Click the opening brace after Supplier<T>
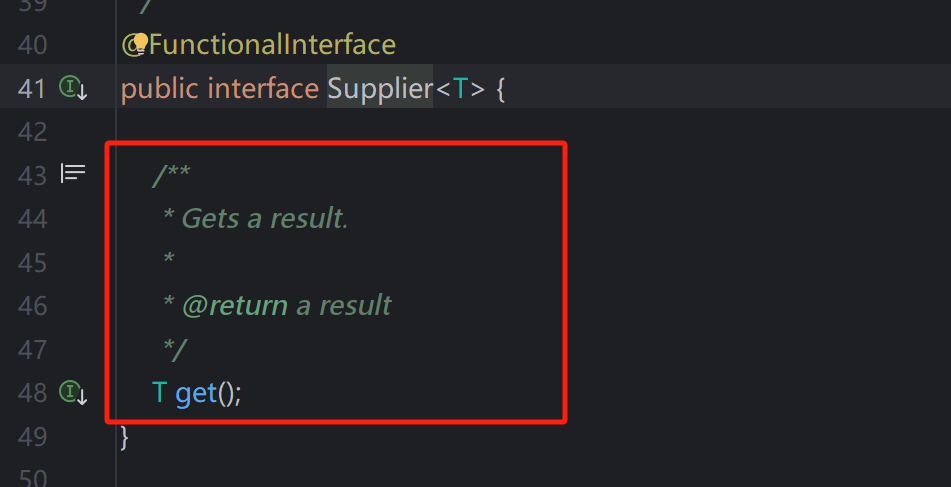951x487 pixels. coord(501,89)
